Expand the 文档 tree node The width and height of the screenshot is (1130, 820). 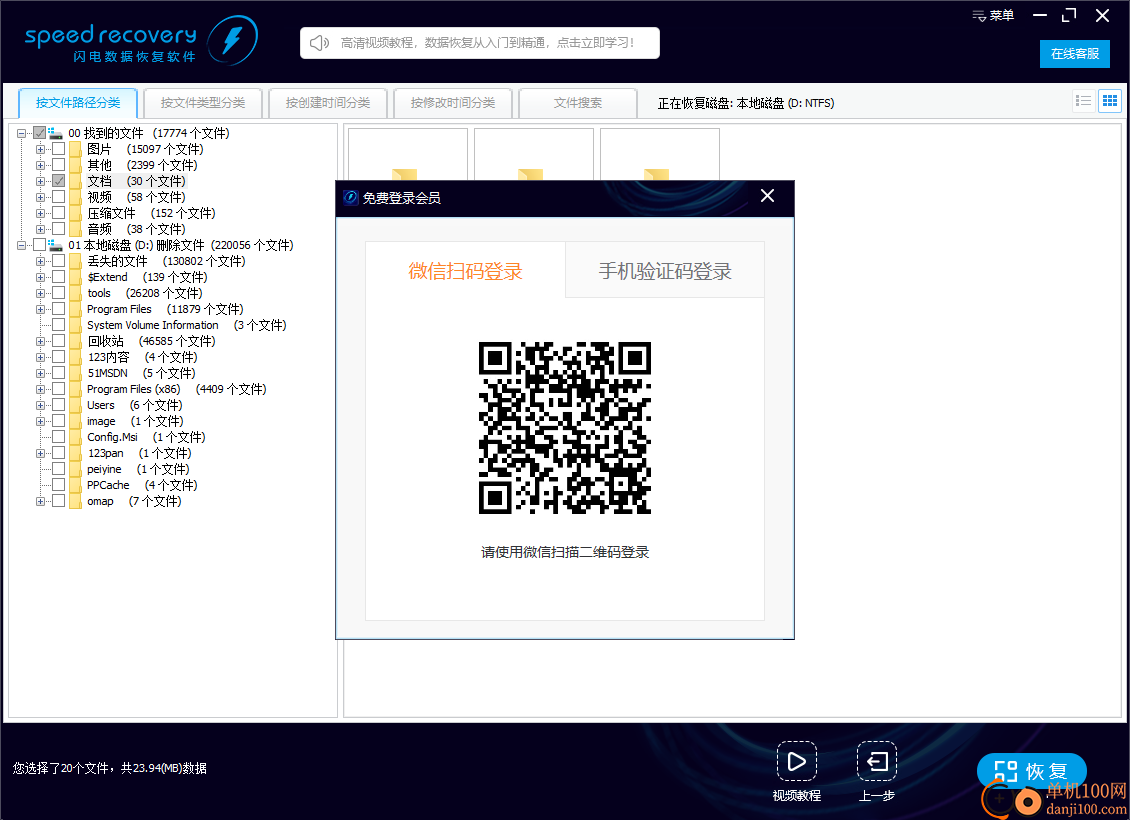point(40,181)
